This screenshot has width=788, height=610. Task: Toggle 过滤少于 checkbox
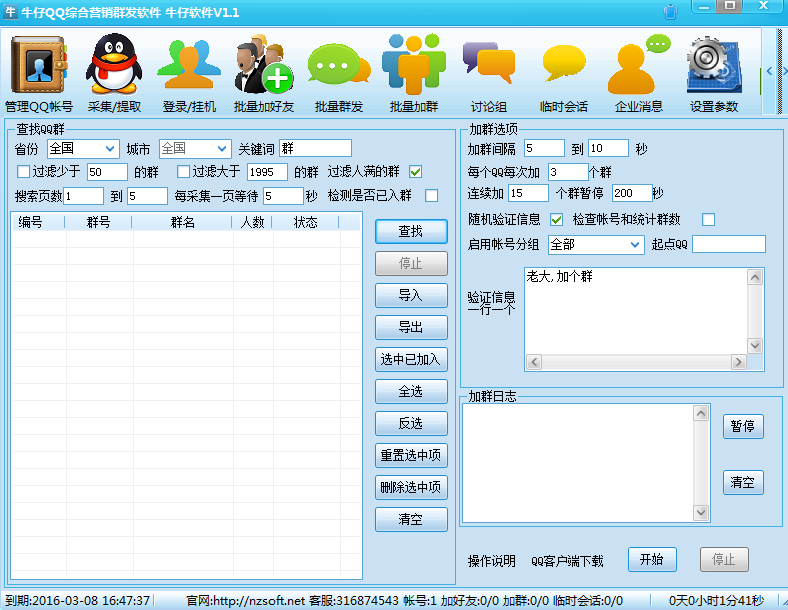23,172
